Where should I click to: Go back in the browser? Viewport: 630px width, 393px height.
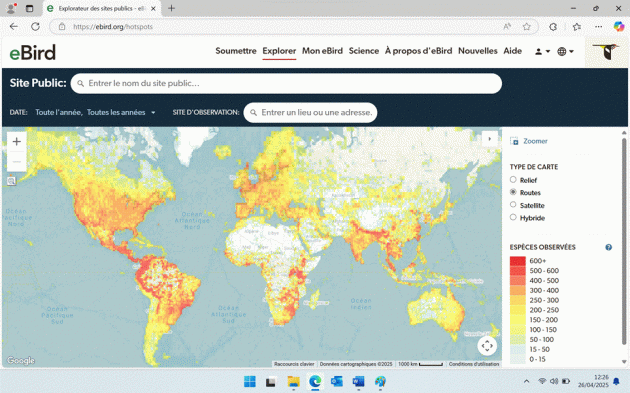[14, 27]
